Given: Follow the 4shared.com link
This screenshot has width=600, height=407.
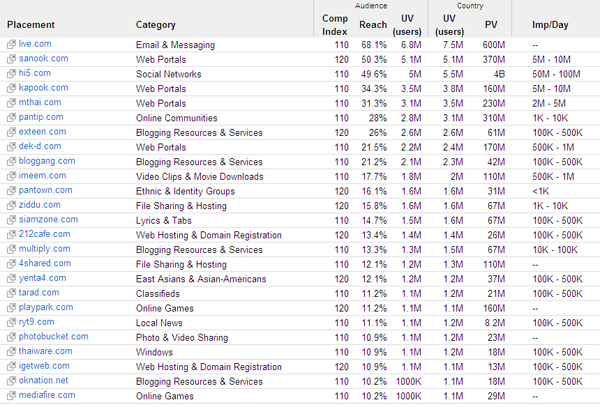Looking at the screenshot, I should pos(45,263).
